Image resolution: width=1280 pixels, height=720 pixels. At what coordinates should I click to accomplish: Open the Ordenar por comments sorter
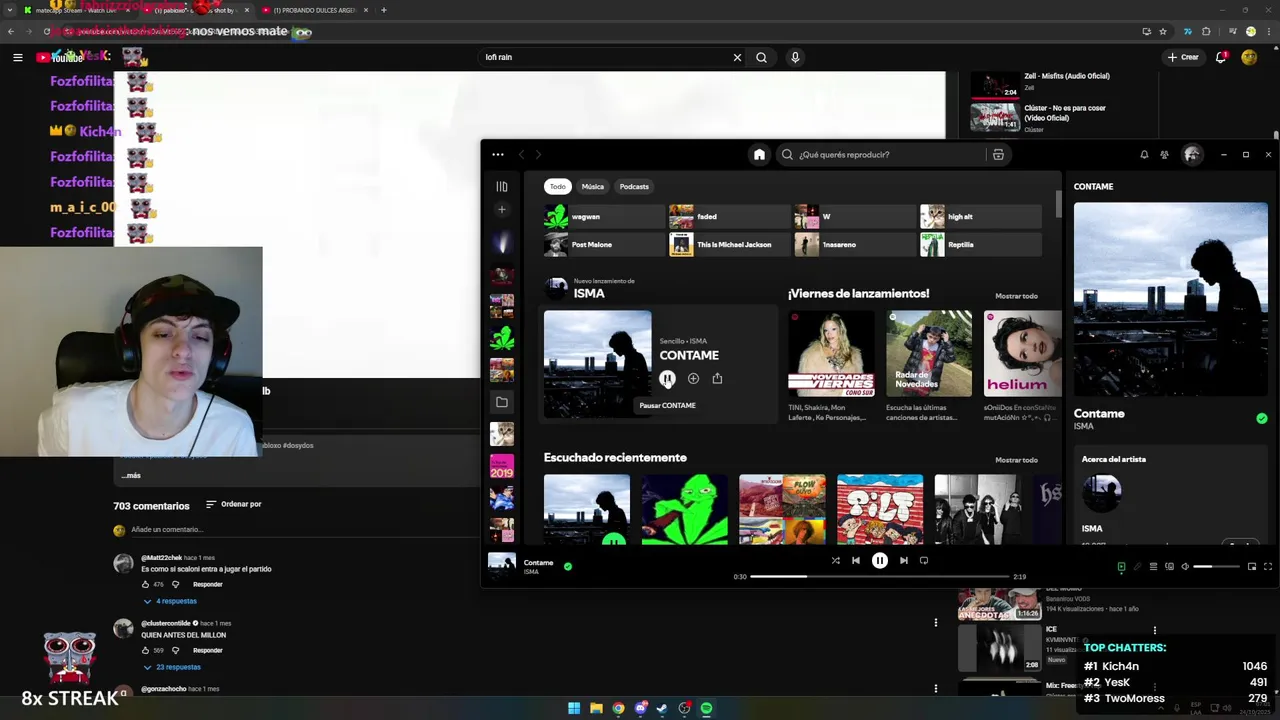coord(234,504)
